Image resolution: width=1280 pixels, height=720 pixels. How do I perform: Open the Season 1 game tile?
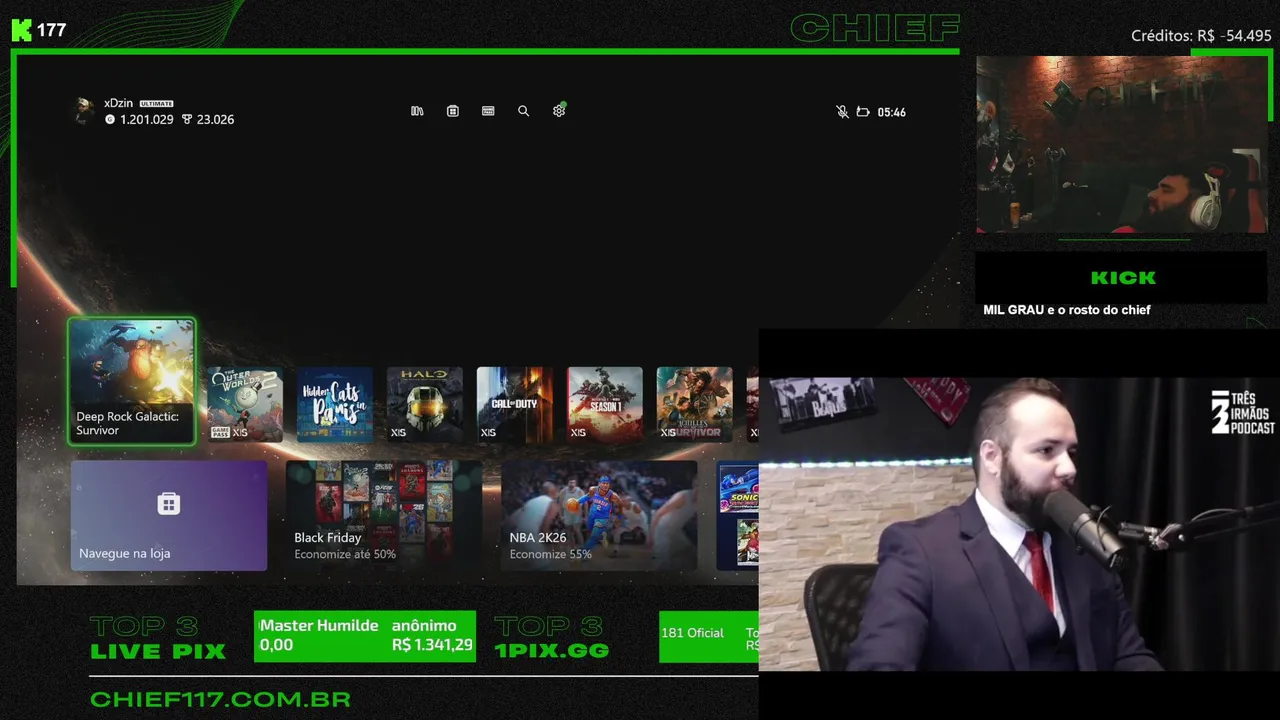click(605, 404)
